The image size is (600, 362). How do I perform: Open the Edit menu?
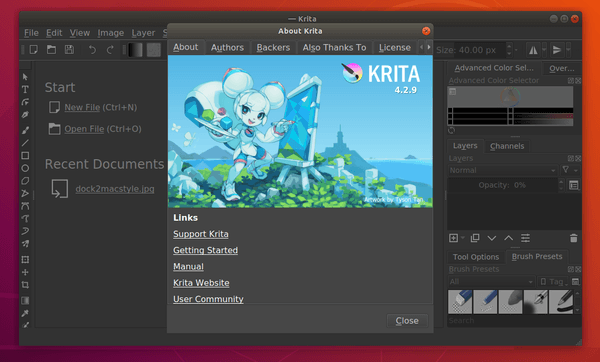pyautogui.click(x=54, y=33)
